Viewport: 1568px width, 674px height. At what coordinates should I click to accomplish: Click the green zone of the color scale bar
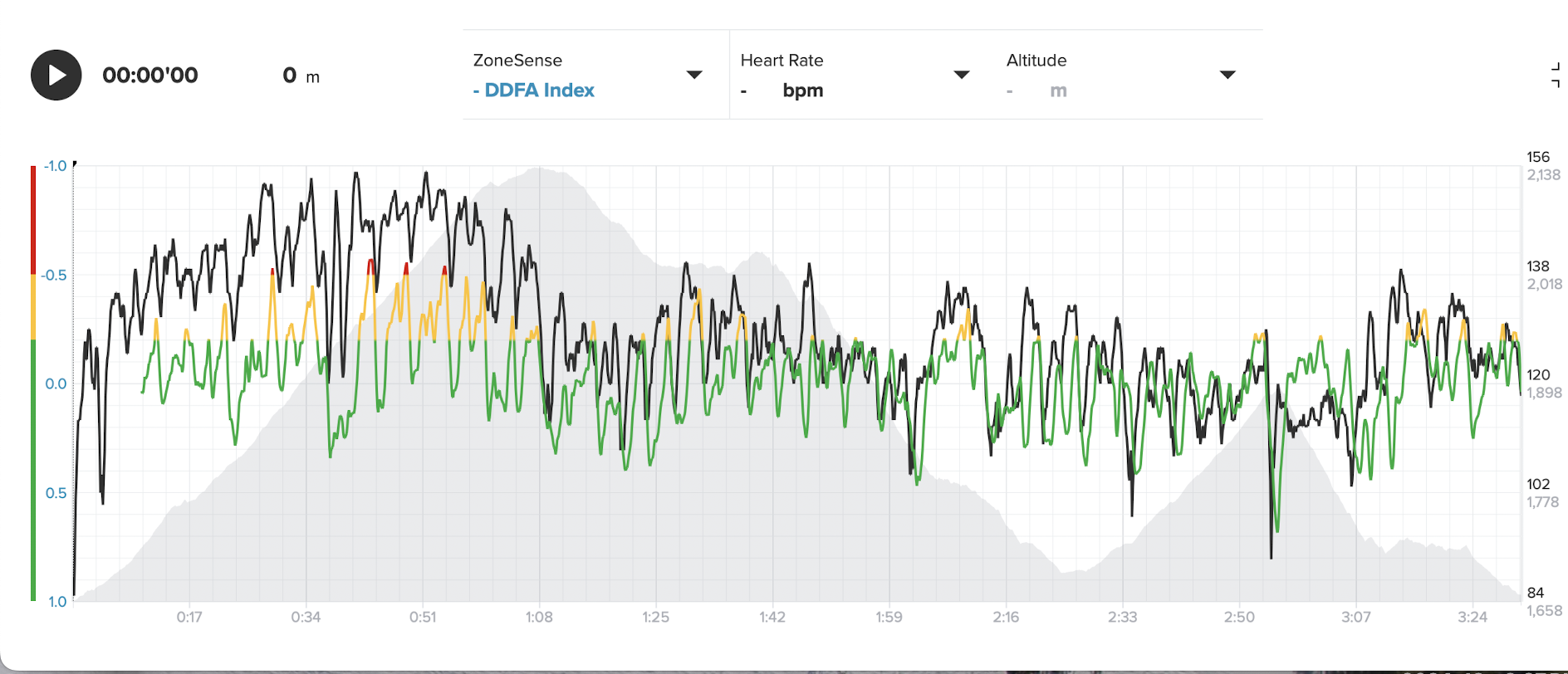[33, 470]
